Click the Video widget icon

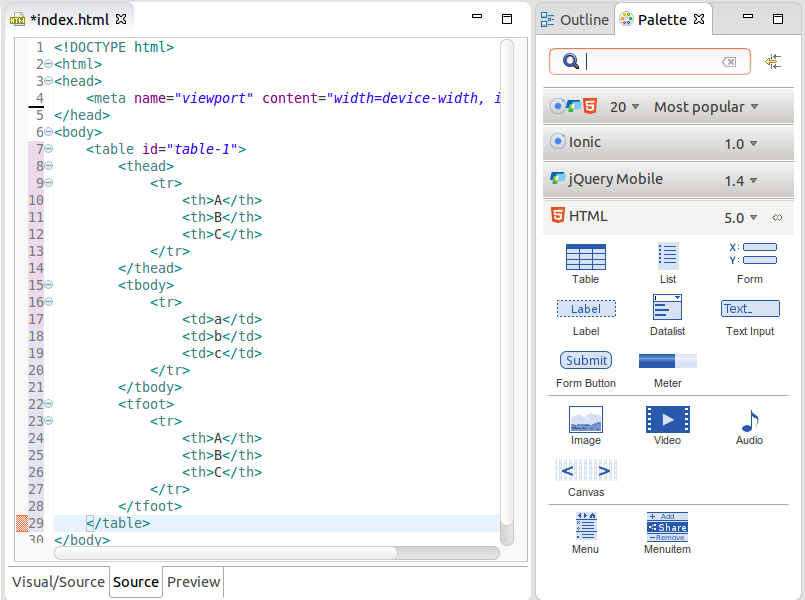(667, 420)
